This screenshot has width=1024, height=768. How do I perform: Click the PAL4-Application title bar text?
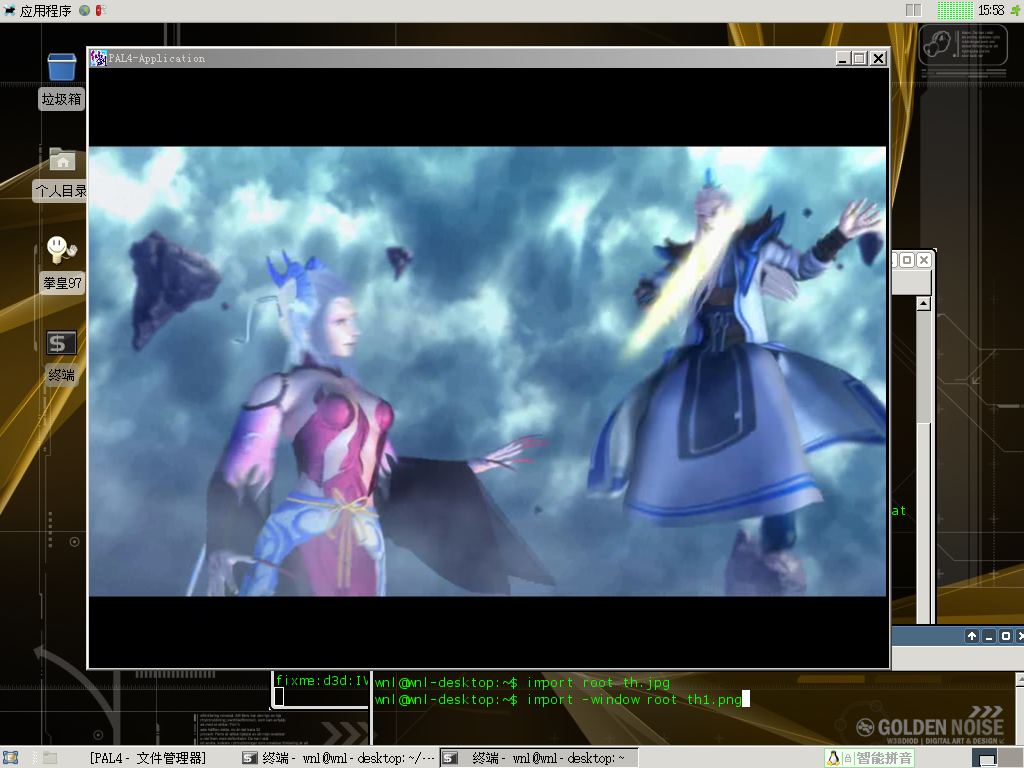click(x=157, y=58)
